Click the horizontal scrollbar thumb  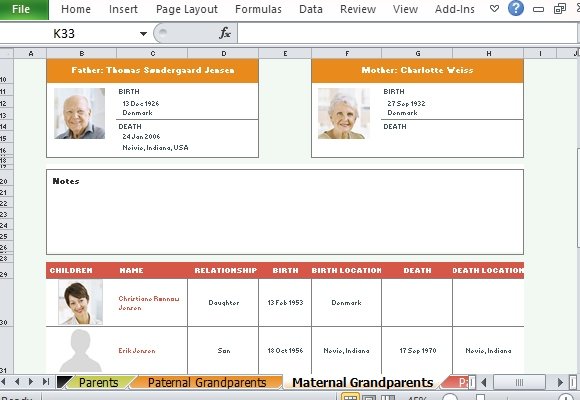tap(519, 382)
